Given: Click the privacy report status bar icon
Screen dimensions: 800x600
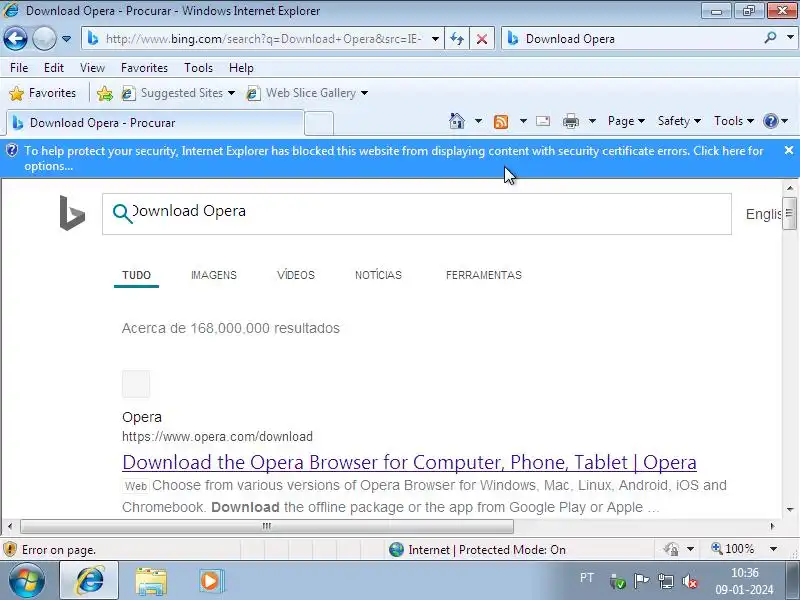Looking at the screenshot, I should (671, 549).
